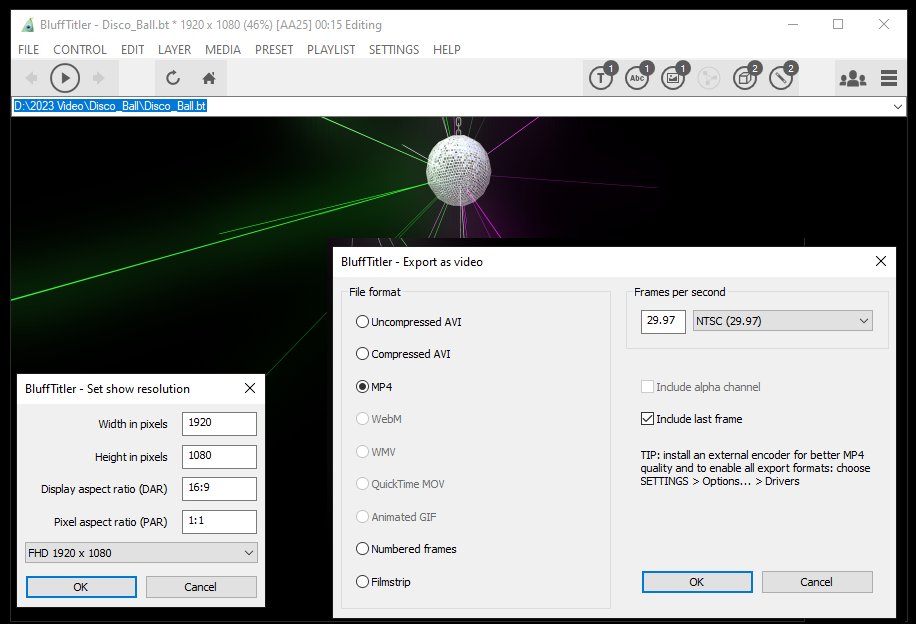Image resolution: width=916 pixels, height=624 pixels.
Task: Select the disabled WebM format option
Action: point(379,419)
